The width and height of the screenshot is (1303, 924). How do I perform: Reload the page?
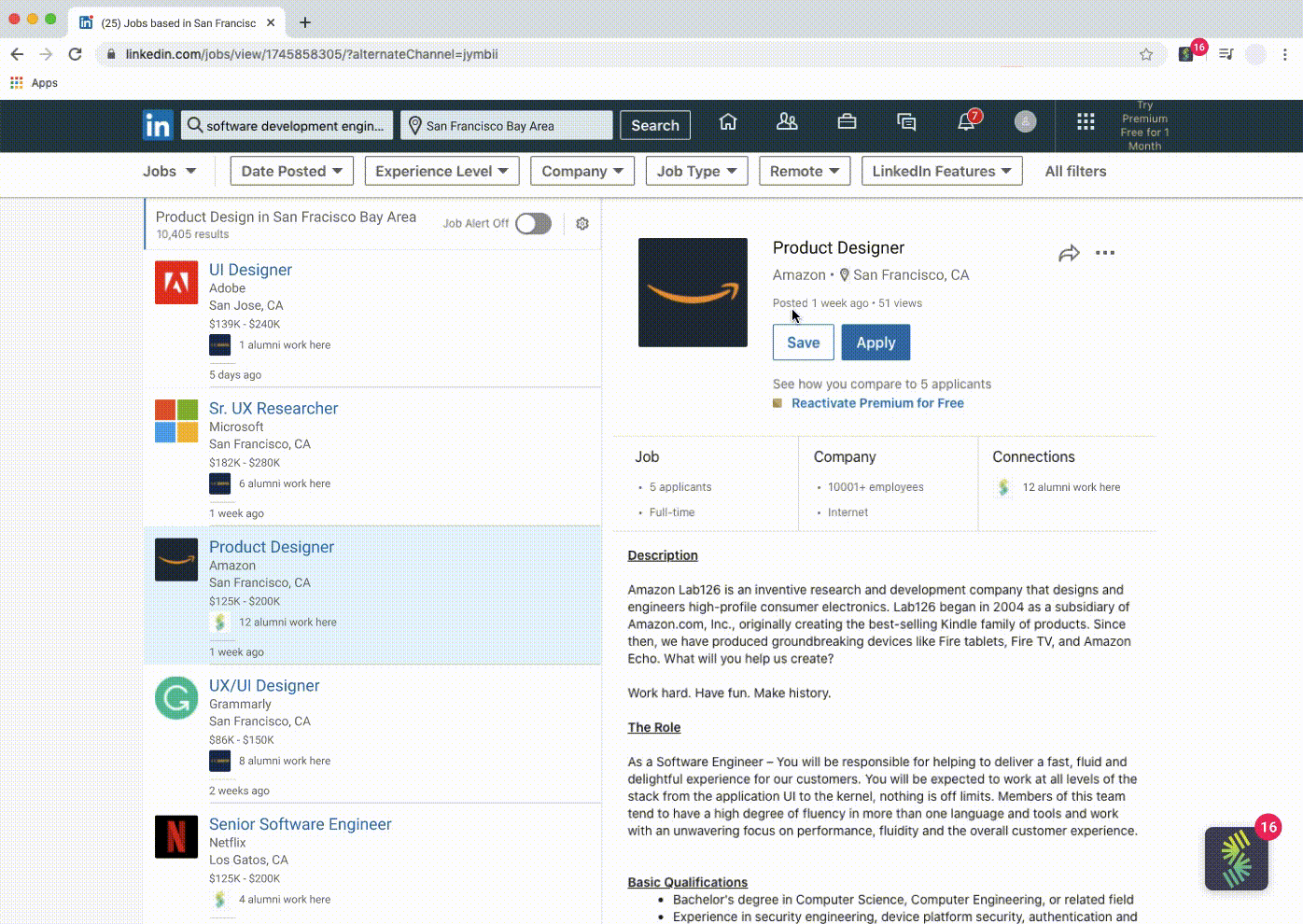click(76, 54)
